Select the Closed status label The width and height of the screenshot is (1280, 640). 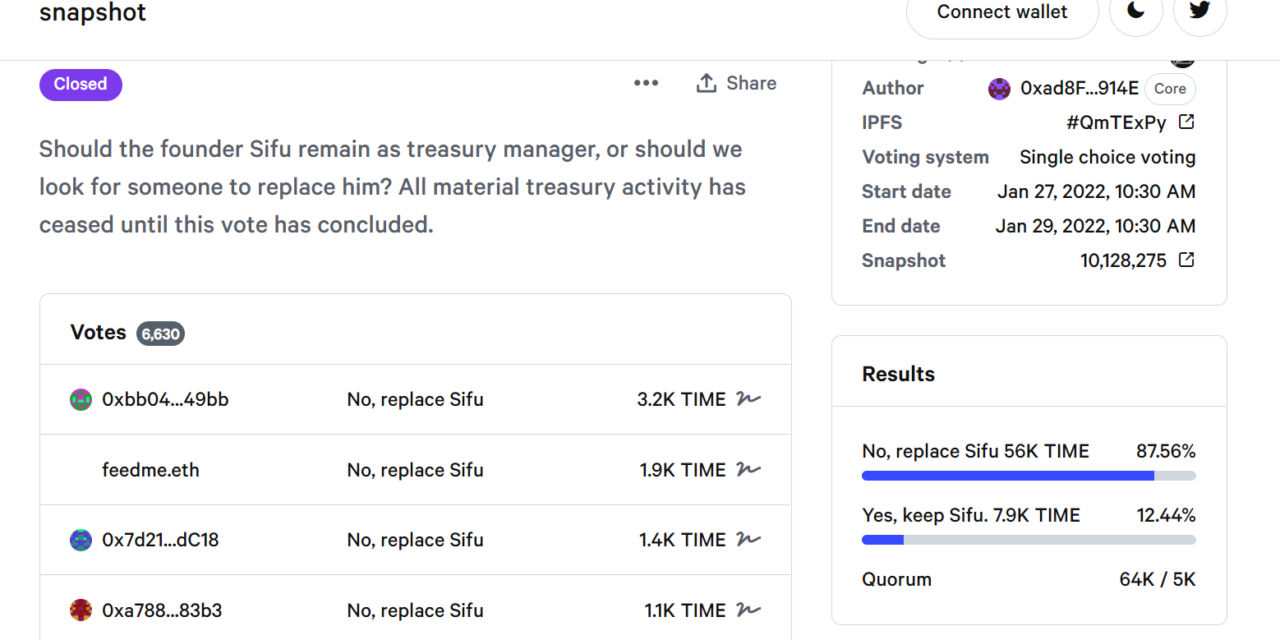[80, 84]
